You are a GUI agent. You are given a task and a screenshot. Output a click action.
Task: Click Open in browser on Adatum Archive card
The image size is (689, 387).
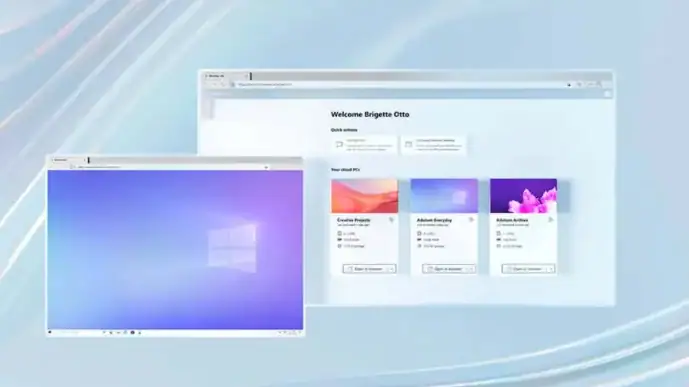[x=523, y=269]
